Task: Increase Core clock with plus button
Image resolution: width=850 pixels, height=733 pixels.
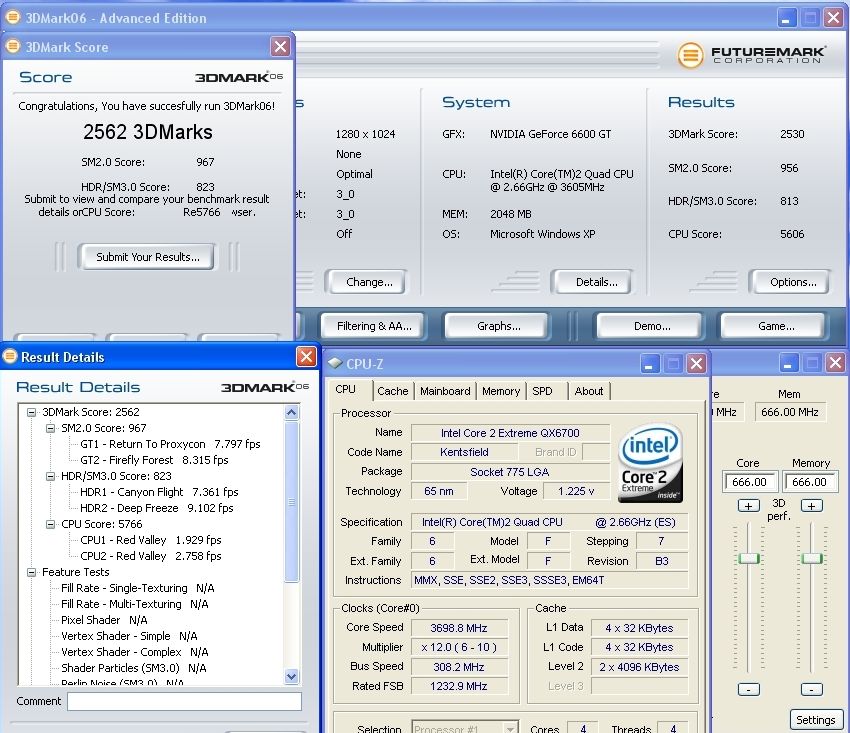Action: 748,506
